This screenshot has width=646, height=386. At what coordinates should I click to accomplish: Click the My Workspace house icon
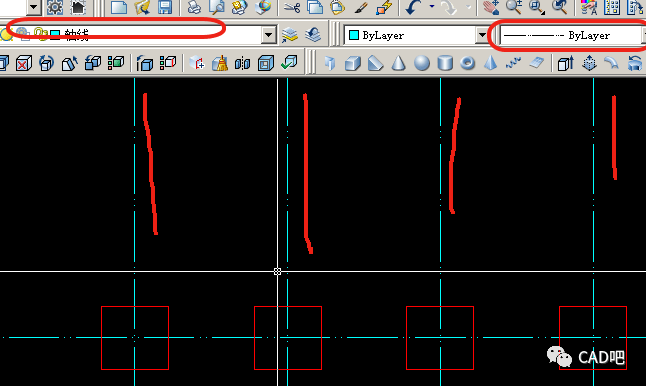click(x=78, y=7)
